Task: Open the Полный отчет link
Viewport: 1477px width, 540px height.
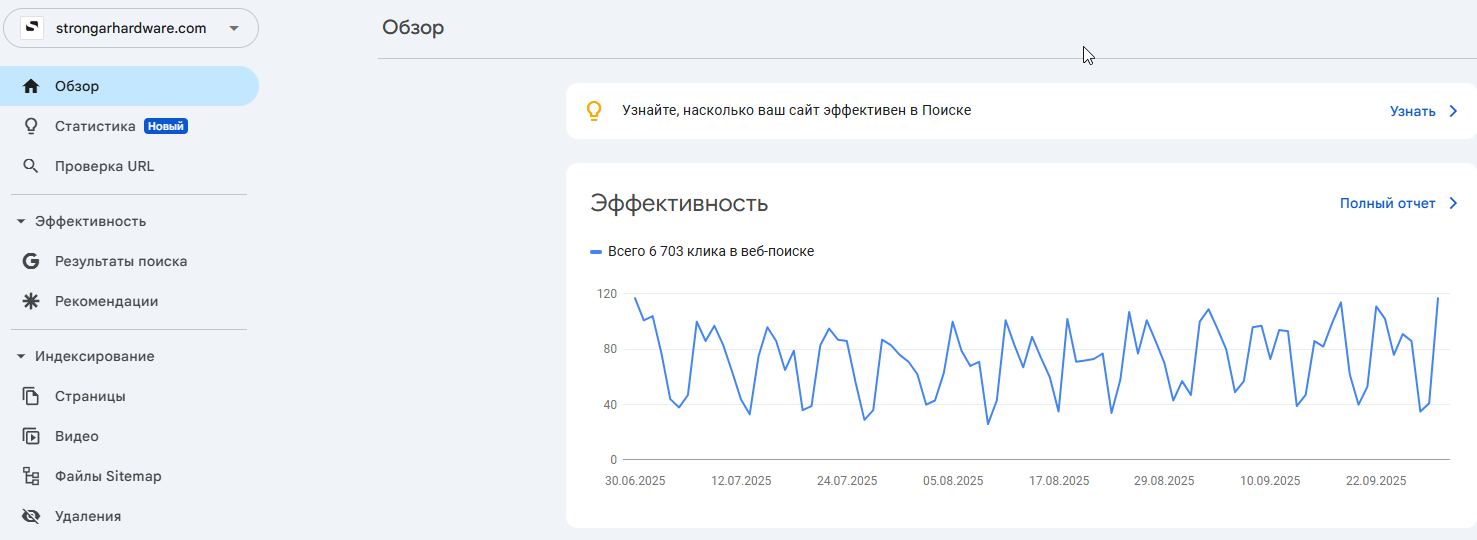Action: [1400, 203]
